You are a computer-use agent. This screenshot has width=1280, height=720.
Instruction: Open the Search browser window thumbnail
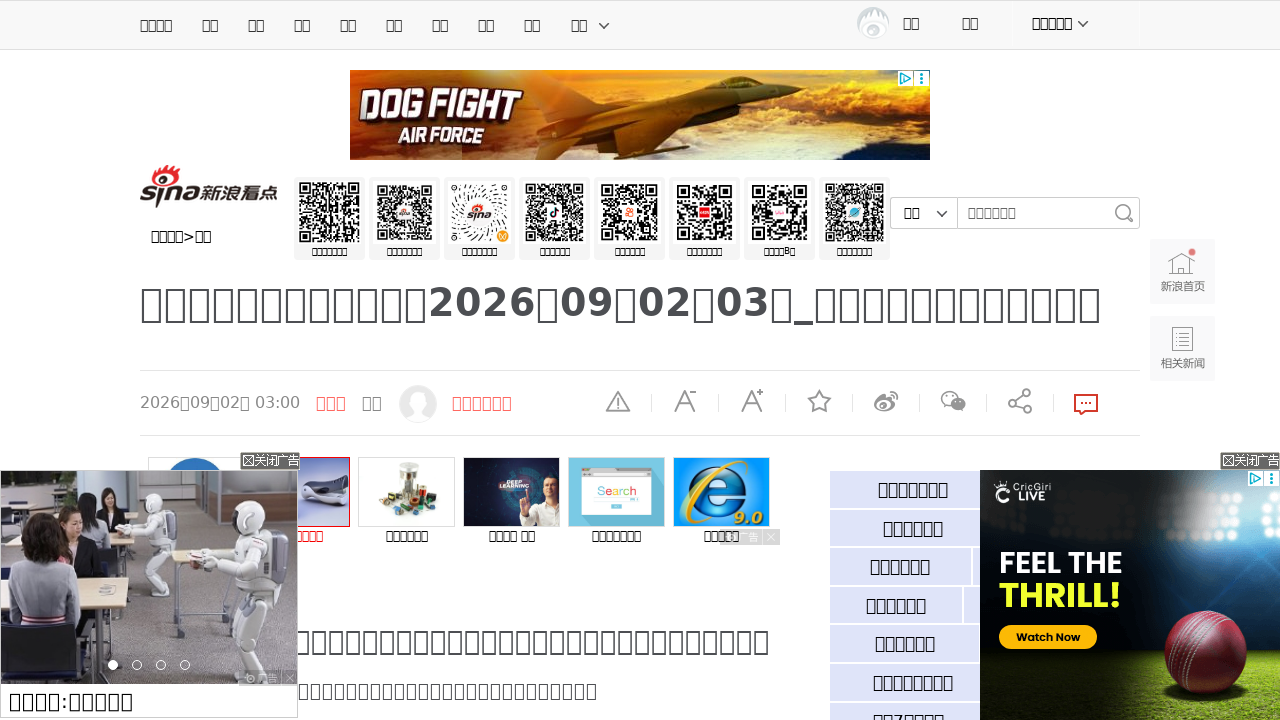pyautogui.click(x=616, y=492)
